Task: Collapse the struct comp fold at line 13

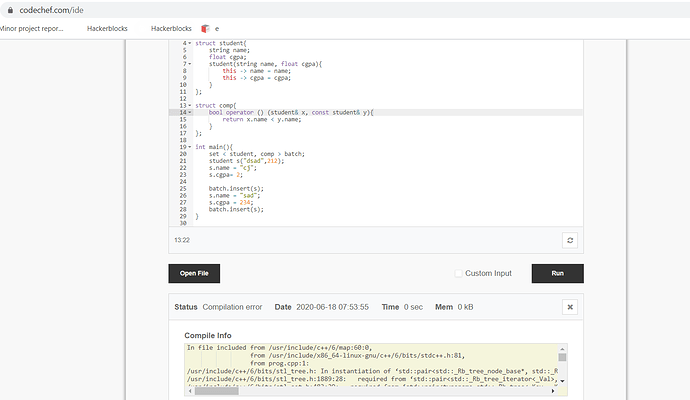Action: tap(190, 106)
